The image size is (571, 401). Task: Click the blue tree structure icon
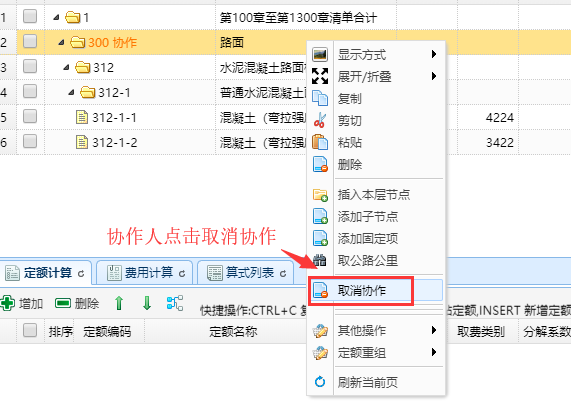[175, 303]
